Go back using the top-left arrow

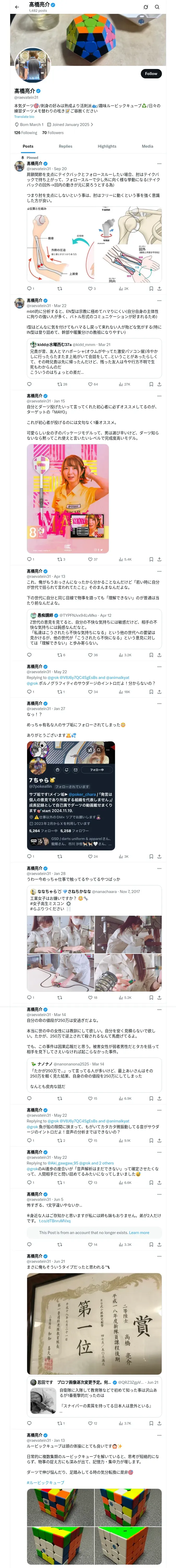pos(17,7)
